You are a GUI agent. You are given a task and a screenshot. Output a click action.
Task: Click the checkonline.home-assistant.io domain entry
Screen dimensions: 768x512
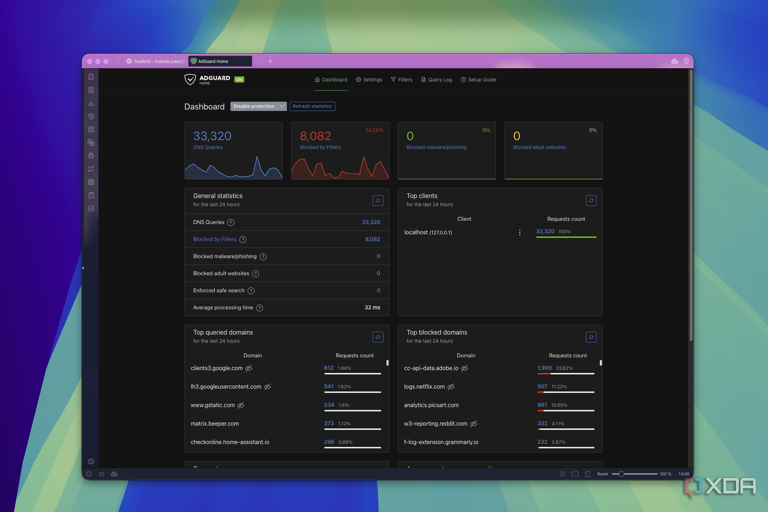tap(230, 442)
